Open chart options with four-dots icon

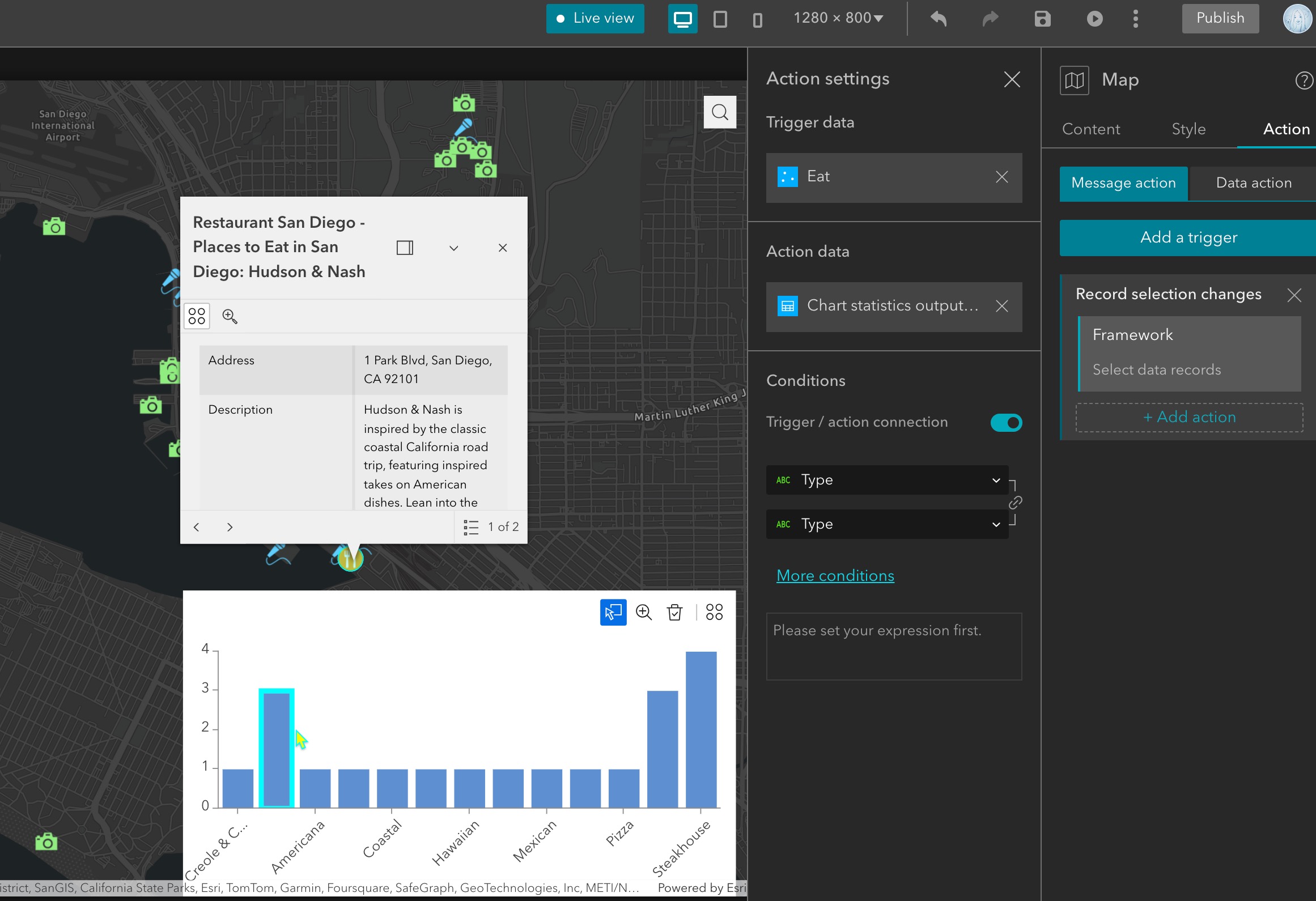tap(714, 613)
